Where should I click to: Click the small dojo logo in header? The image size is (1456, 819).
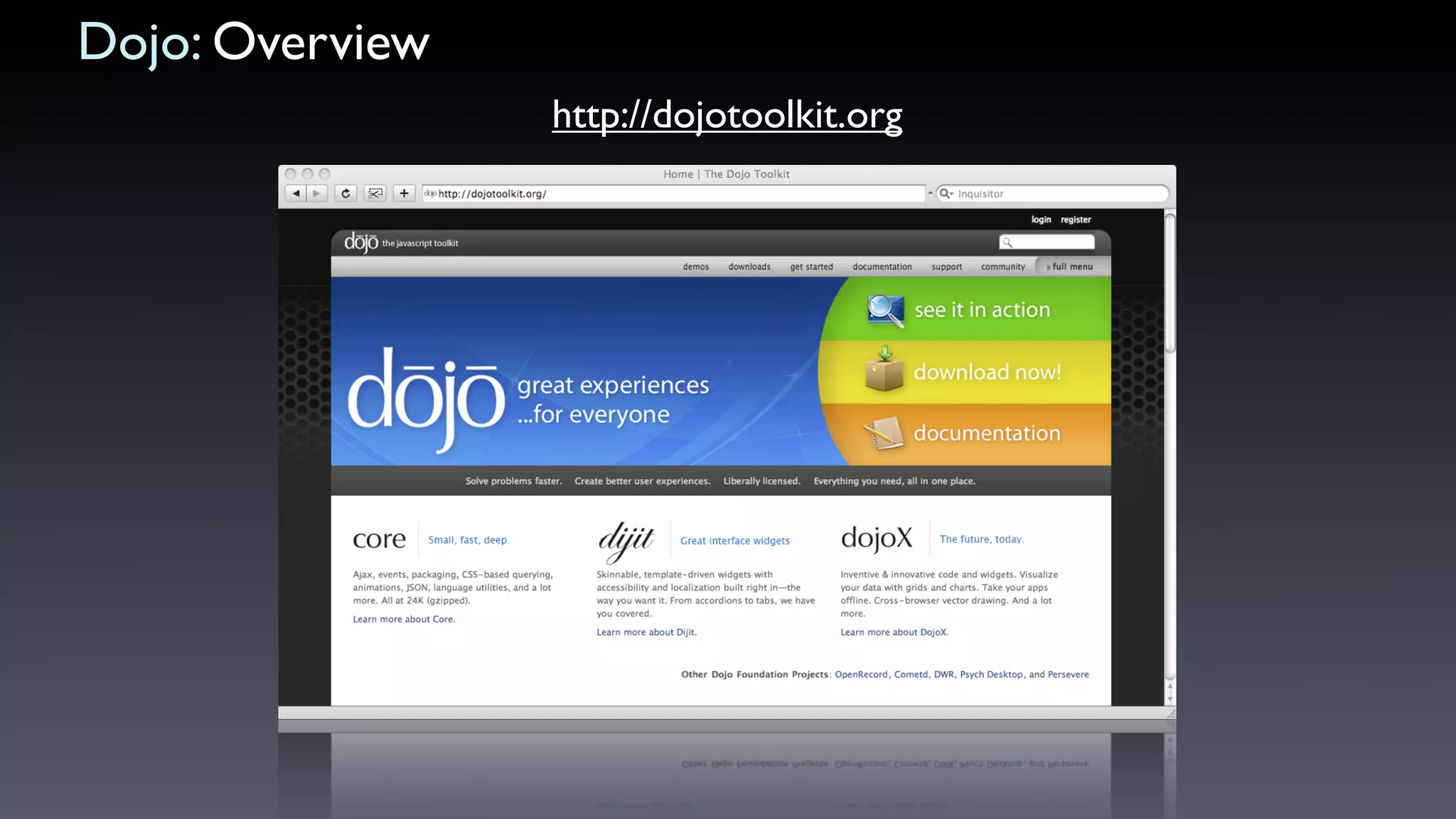(x=361, y=242)
